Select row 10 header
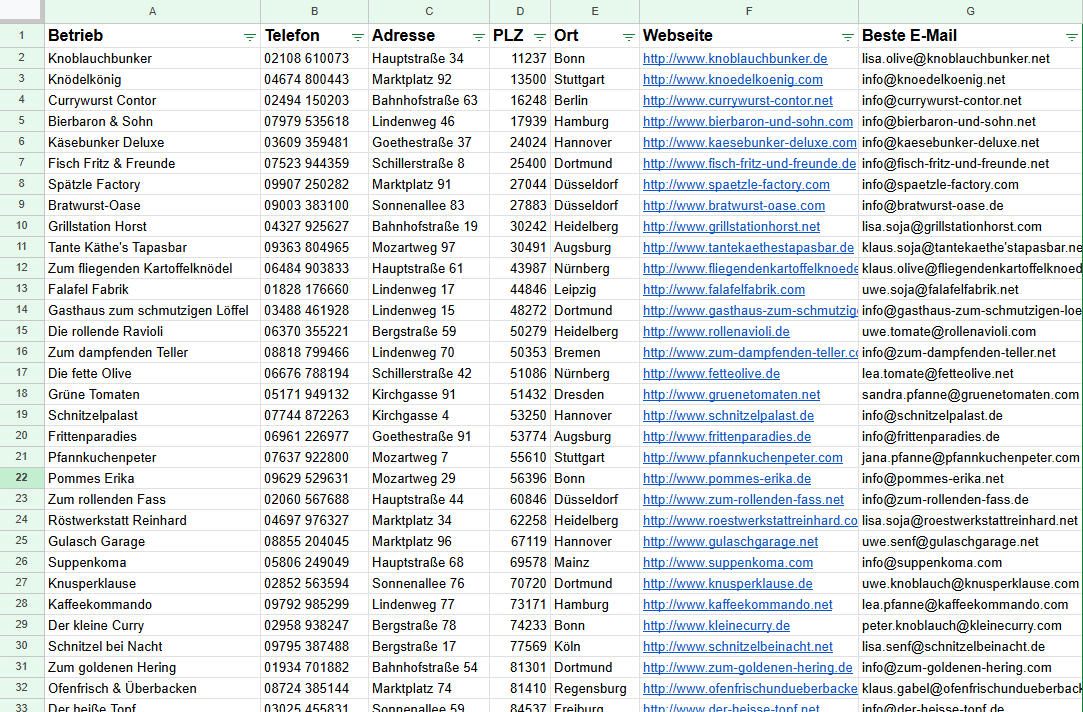The height and width of the screenshot is (712, 1083). click(x=21, y=226)
